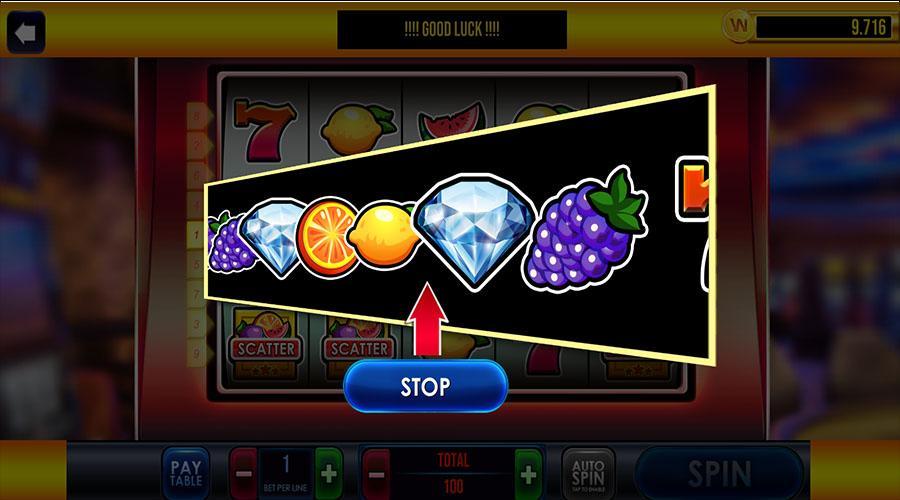Open the Pay Table

pyautogui.click(x=186, y=474)
